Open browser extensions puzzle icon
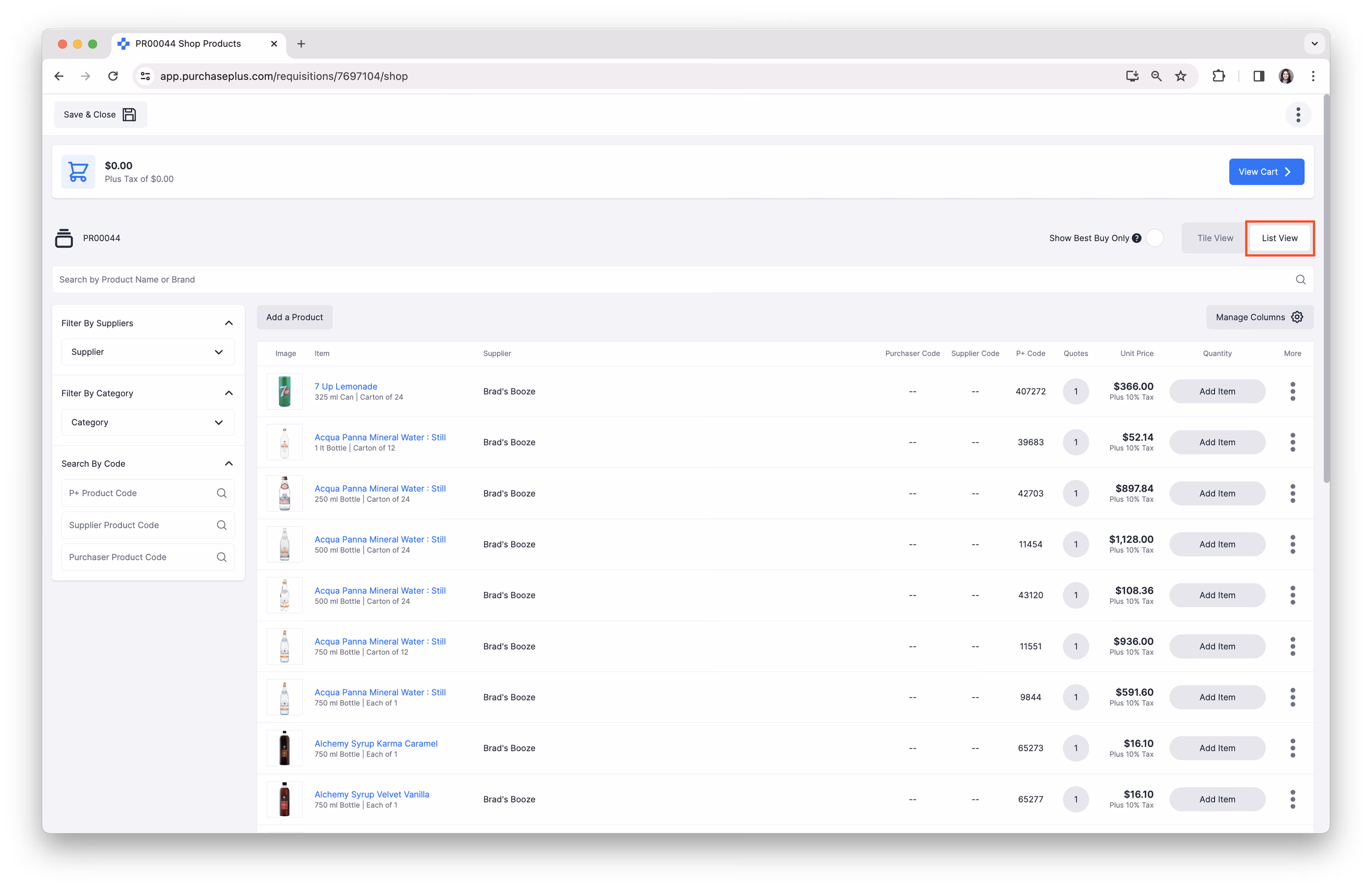The width and height of the screenshot is (1372, 889). 1218,76
